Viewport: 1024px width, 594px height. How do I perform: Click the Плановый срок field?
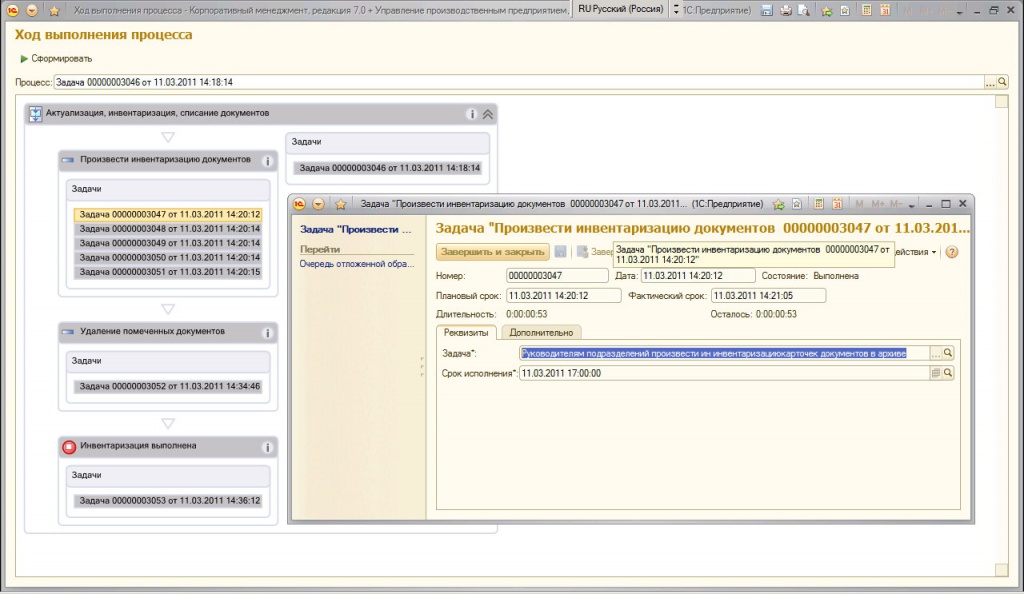pyautogui.click(x=564, y=296)
